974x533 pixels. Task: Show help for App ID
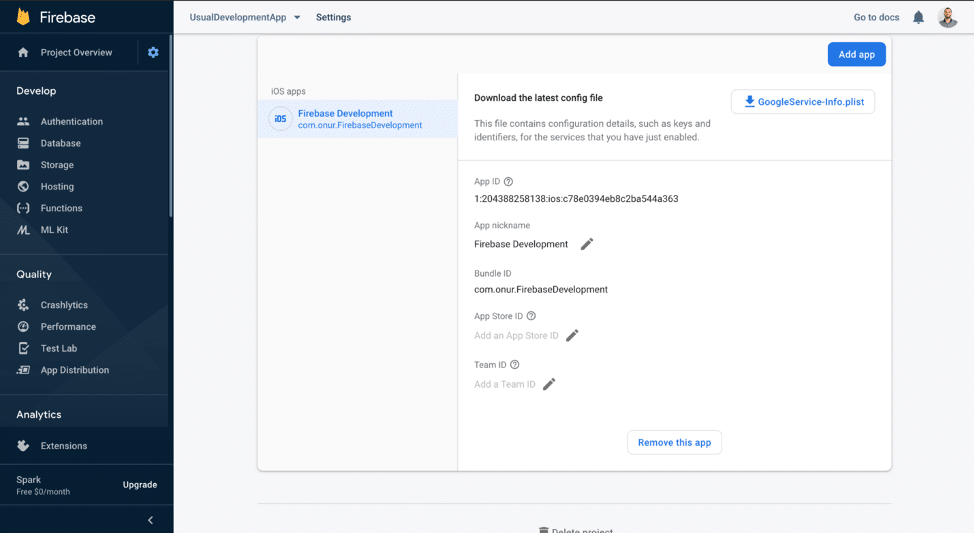508,181
